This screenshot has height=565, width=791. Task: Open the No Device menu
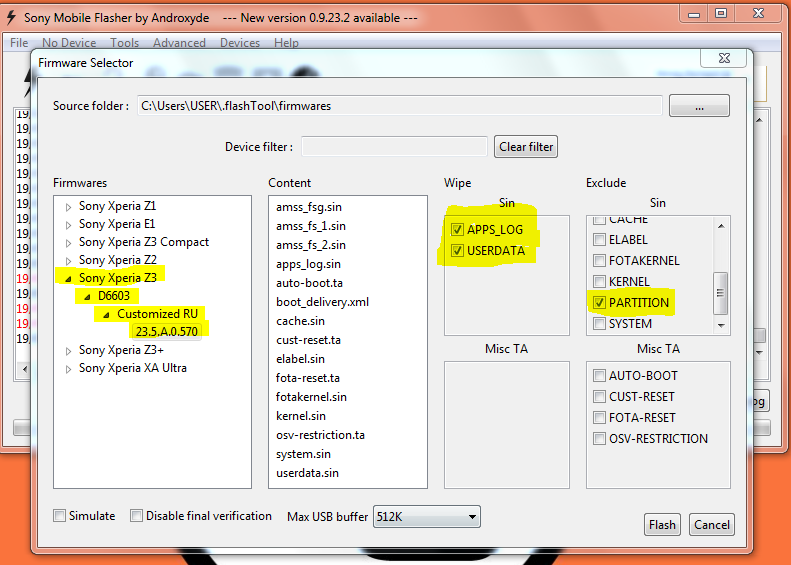point(69,43)
